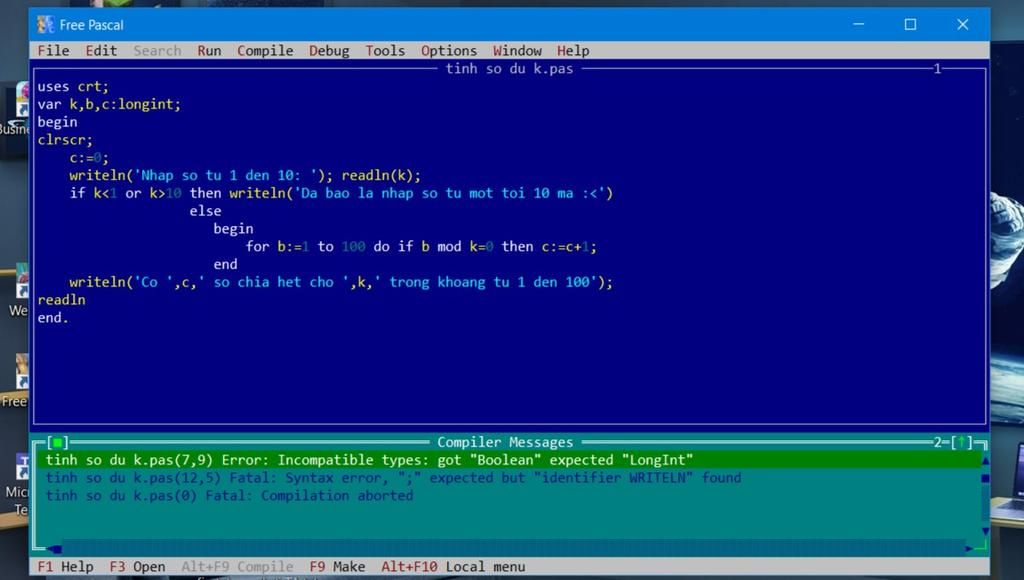Click the horizontal scrollbar right arrow in messages
This screenshot has width=1024, height=580.
point(970,549)
